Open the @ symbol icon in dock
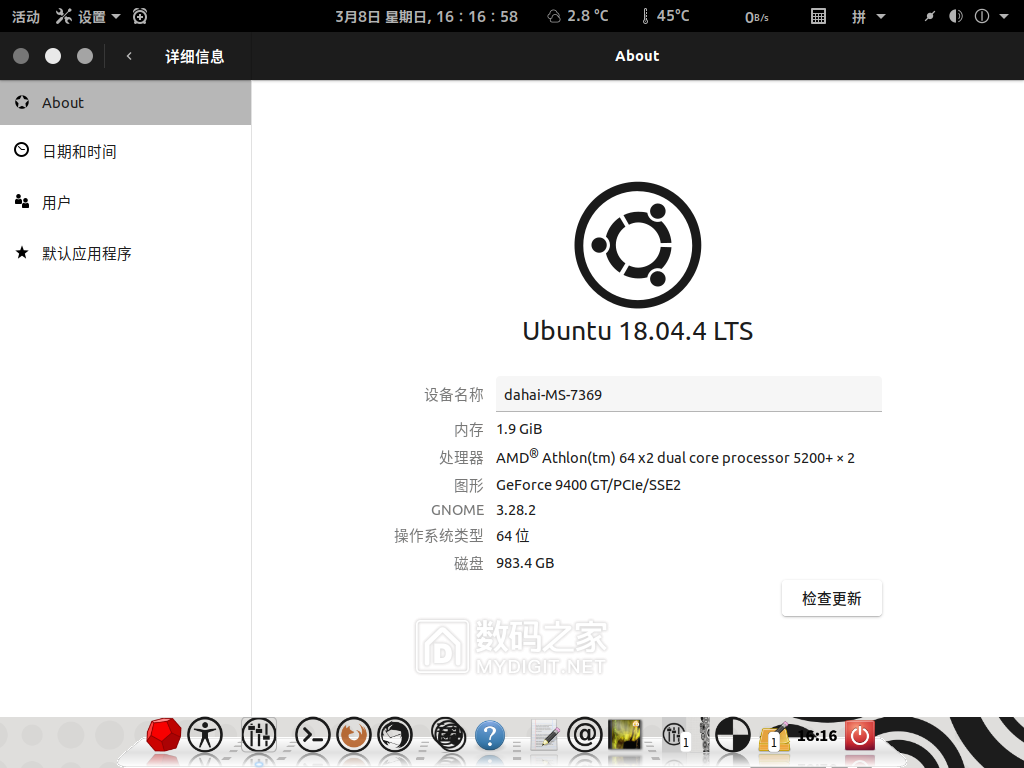 (584, 735)
